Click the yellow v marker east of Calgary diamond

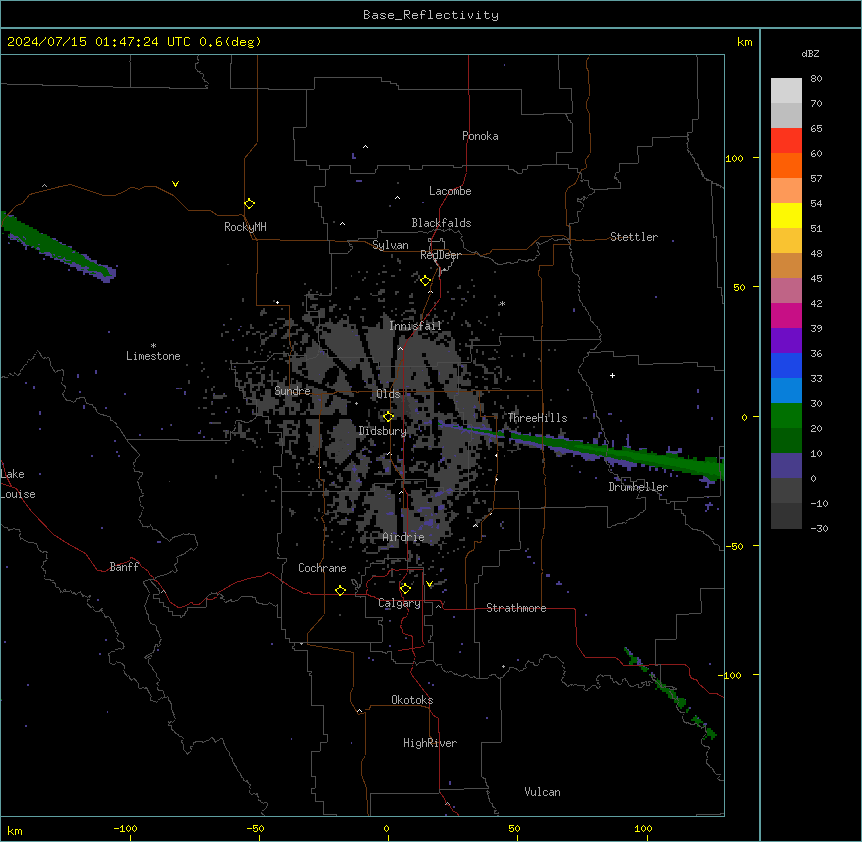tap(429, 584)
